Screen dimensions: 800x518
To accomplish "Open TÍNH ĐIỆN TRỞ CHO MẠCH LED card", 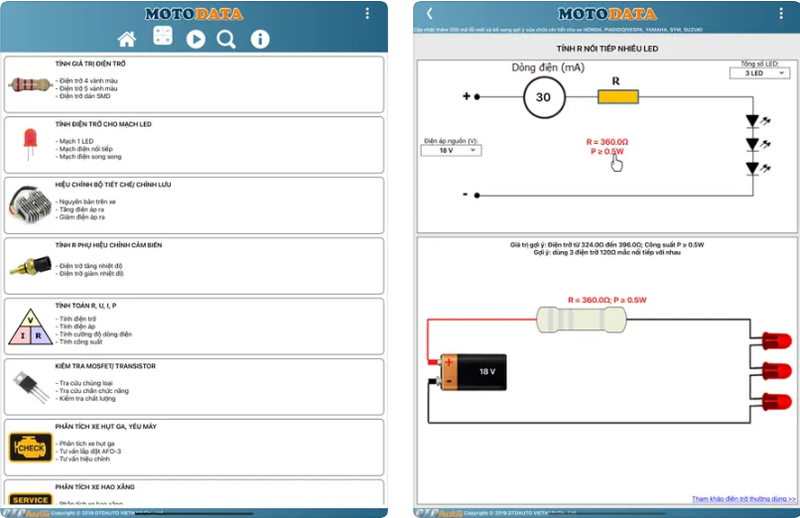I will click(194, 145).
